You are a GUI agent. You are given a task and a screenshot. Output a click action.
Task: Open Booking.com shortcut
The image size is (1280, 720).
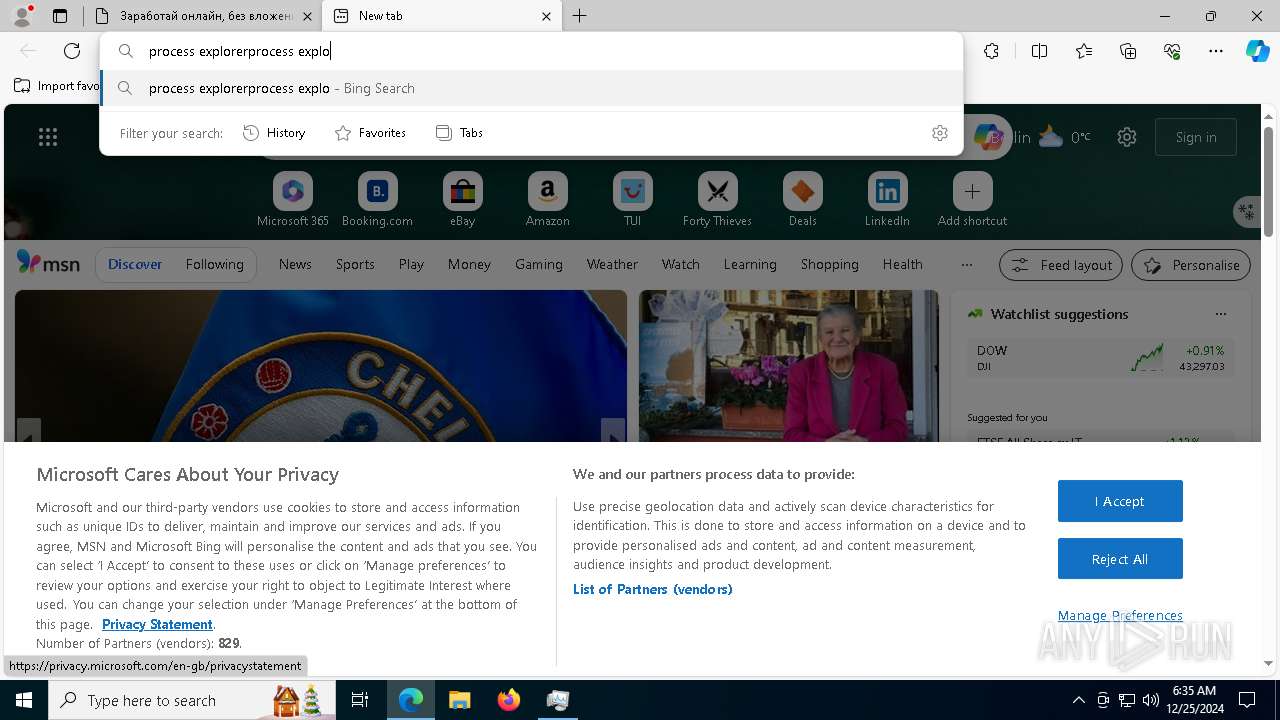377,199
